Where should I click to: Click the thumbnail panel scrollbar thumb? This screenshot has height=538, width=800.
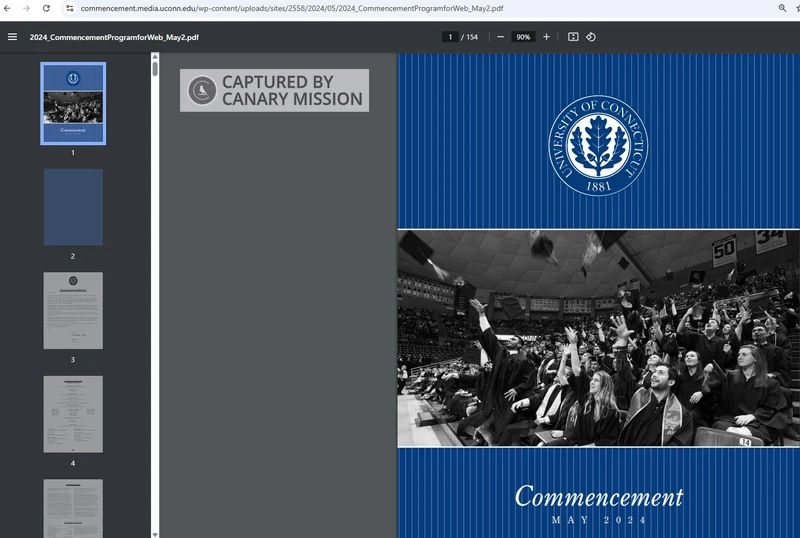point(155,69)
